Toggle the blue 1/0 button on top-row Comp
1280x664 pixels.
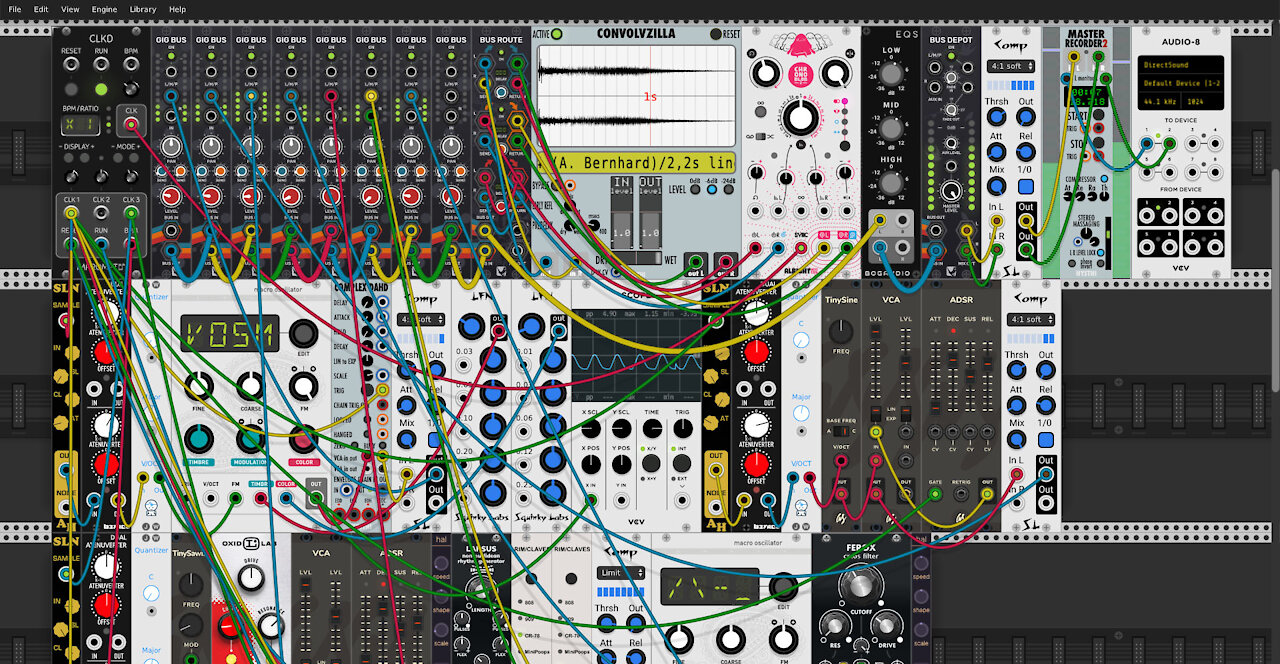click(1026, 186)
